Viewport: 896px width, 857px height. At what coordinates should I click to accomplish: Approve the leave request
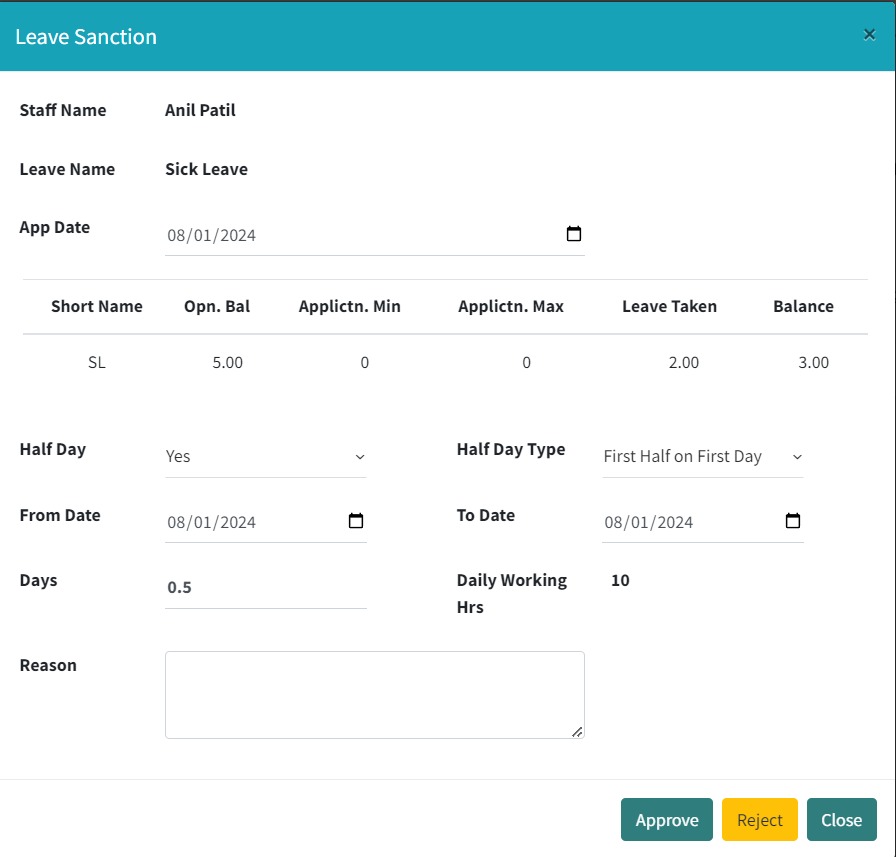click(666, 820)
